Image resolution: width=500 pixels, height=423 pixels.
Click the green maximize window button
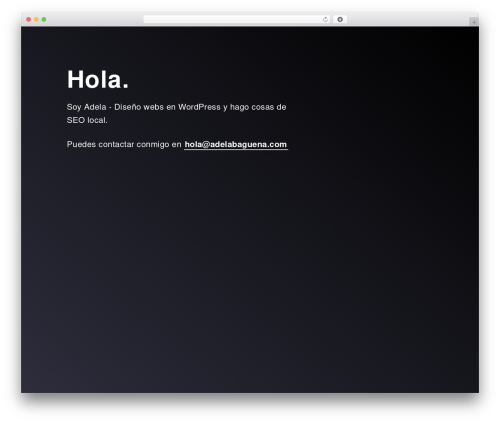(44, 20)
